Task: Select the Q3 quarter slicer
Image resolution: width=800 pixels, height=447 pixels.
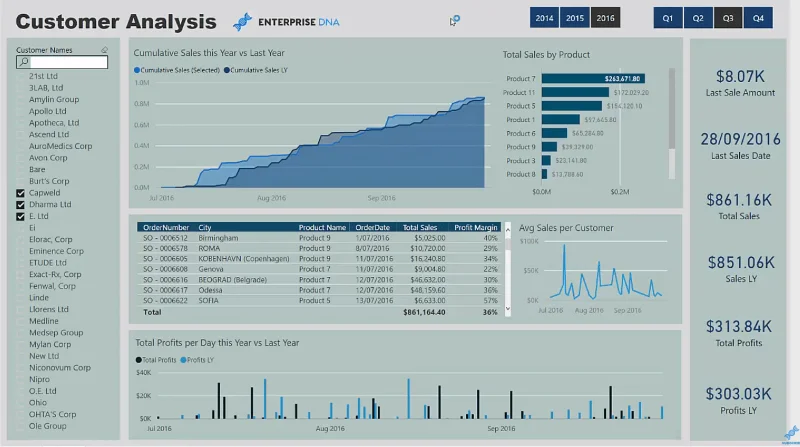Action: tap(728, 18)
